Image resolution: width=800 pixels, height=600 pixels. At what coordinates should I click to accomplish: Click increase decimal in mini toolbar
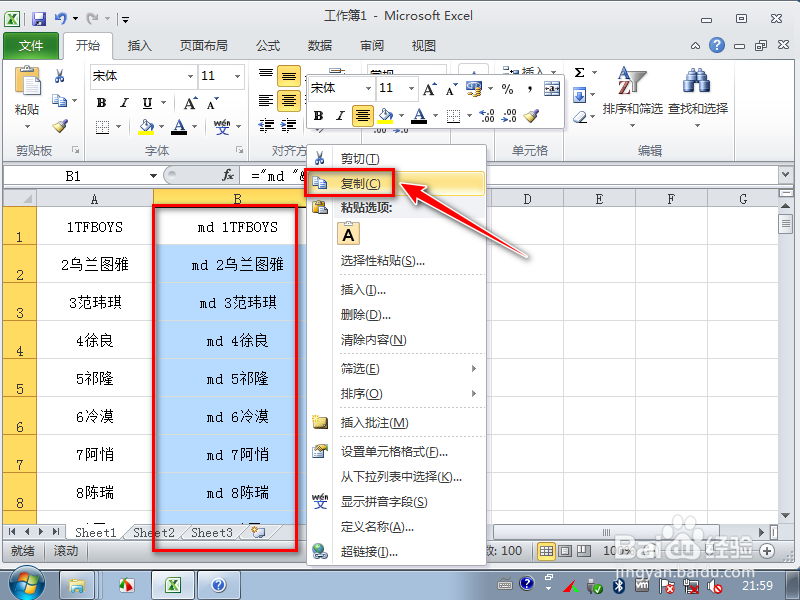click(x=487, y=116)
